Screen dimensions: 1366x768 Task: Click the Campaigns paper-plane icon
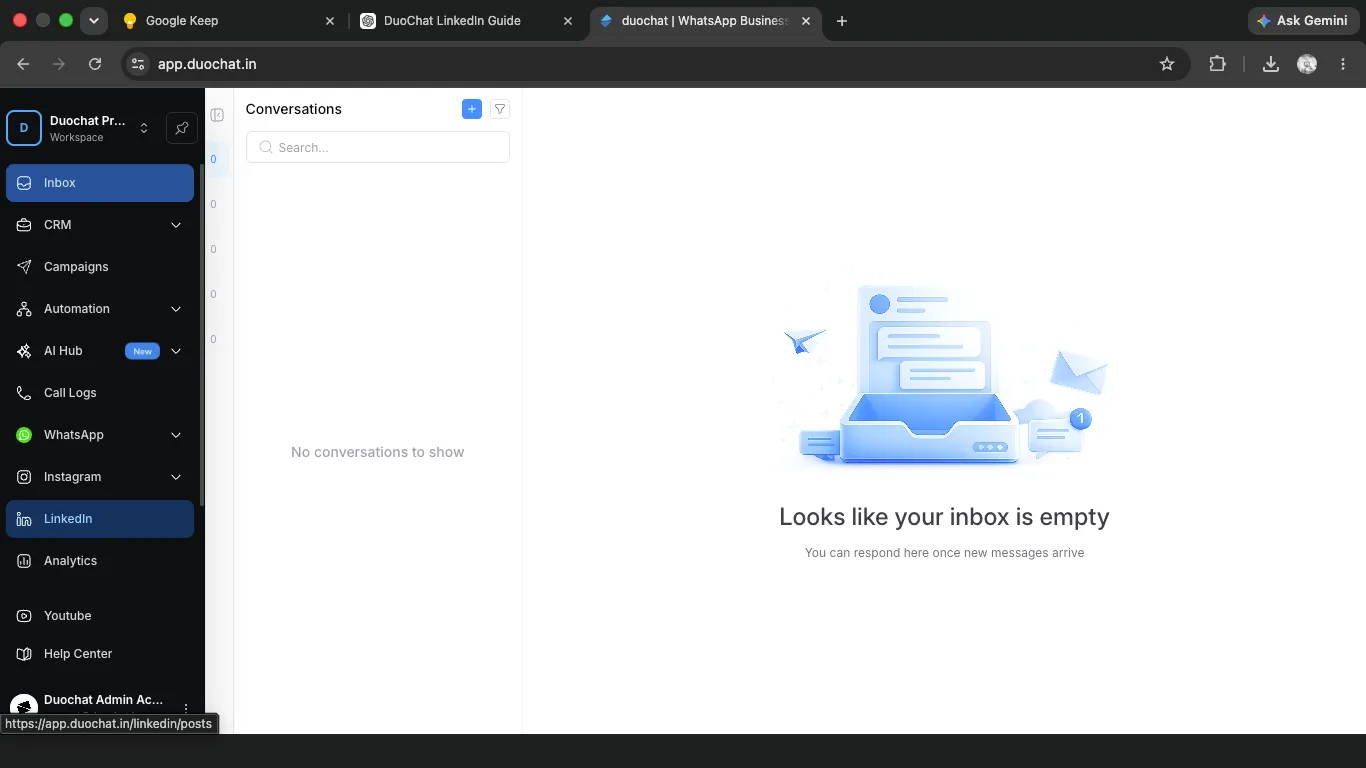(24, 267)
